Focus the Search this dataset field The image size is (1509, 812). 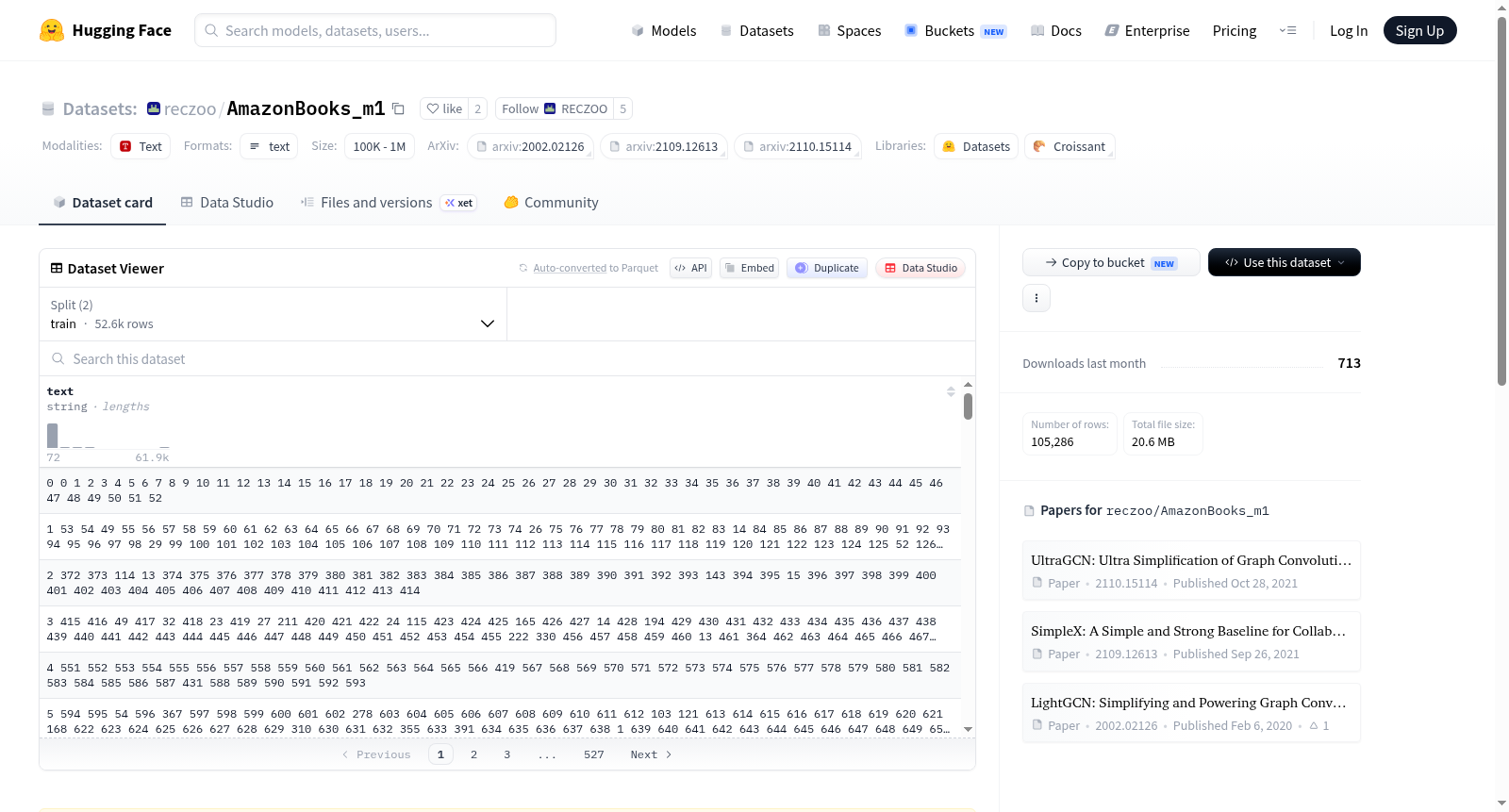(507, 359)
